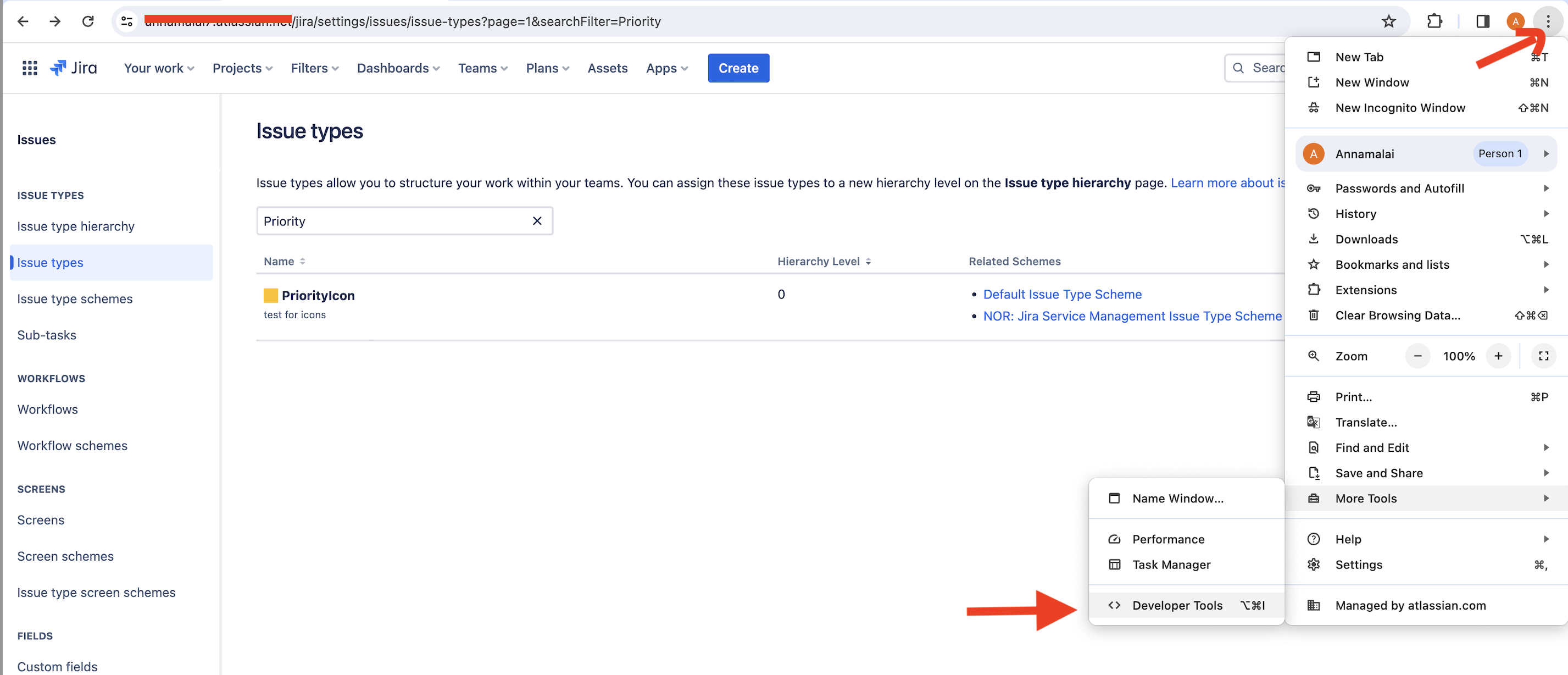Click the Workflows sidebar item
Viewport: 1568px width, 675px height.
[x=48, y=409]
